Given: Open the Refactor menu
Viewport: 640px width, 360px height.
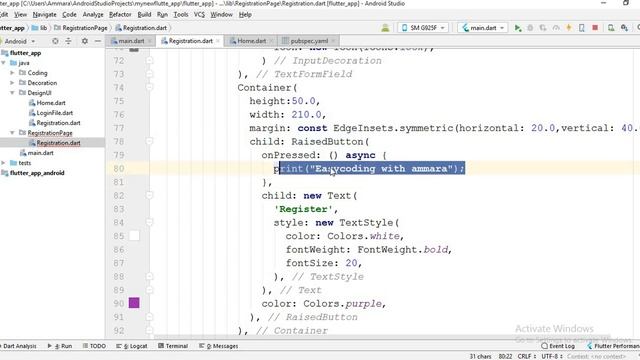Looking at the screenshot, I should [x=120, y=15].
